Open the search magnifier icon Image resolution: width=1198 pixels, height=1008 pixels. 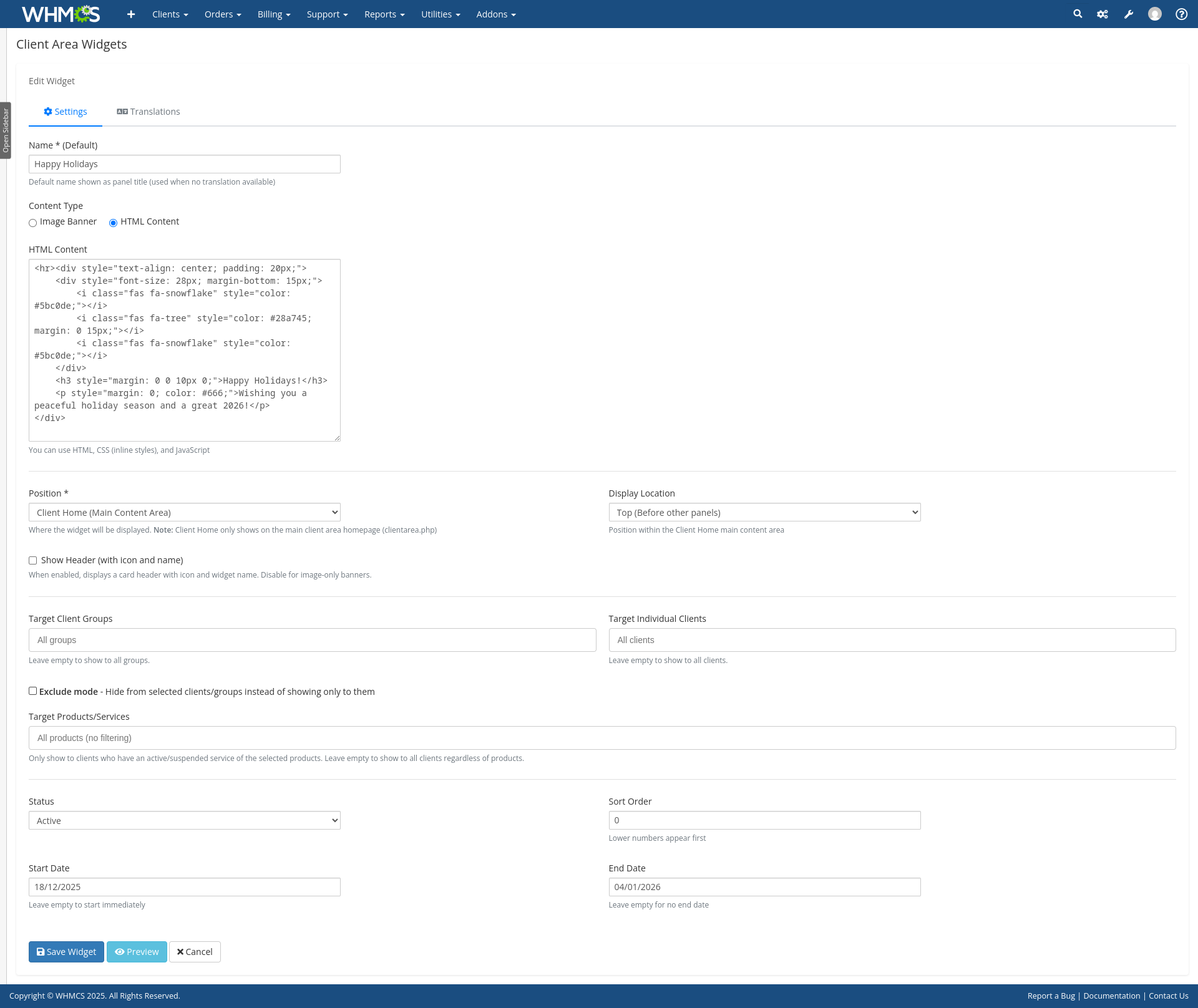pos(1078,14)
